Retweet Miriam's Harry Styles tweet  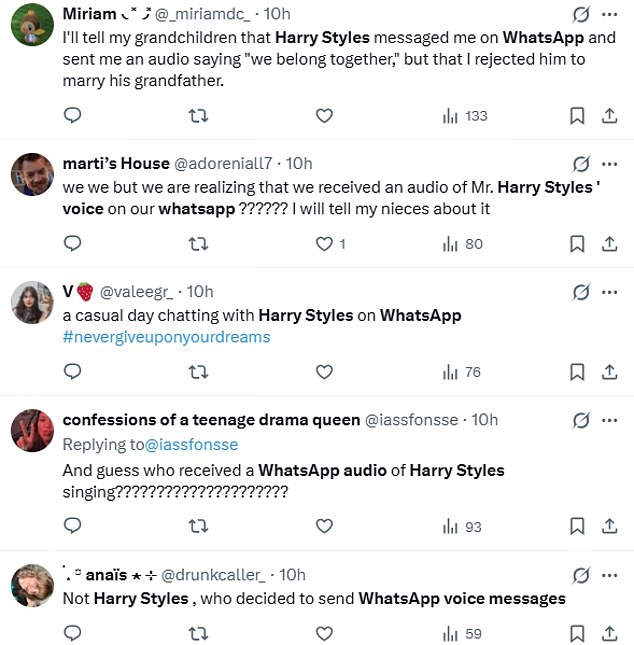(x=198, y=116)
